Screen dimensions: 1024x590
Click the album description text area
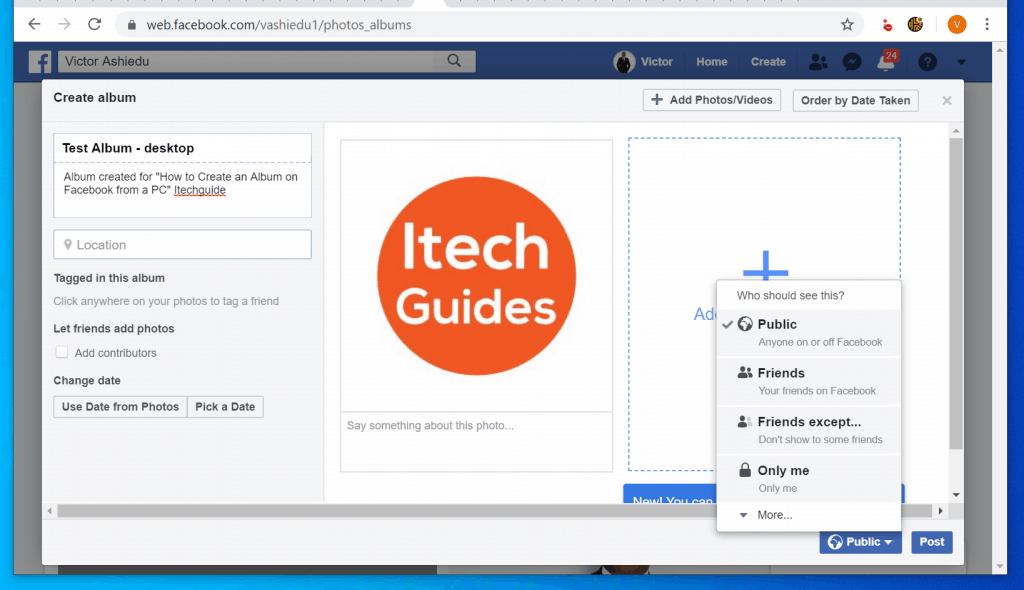[x=182, y=189]
